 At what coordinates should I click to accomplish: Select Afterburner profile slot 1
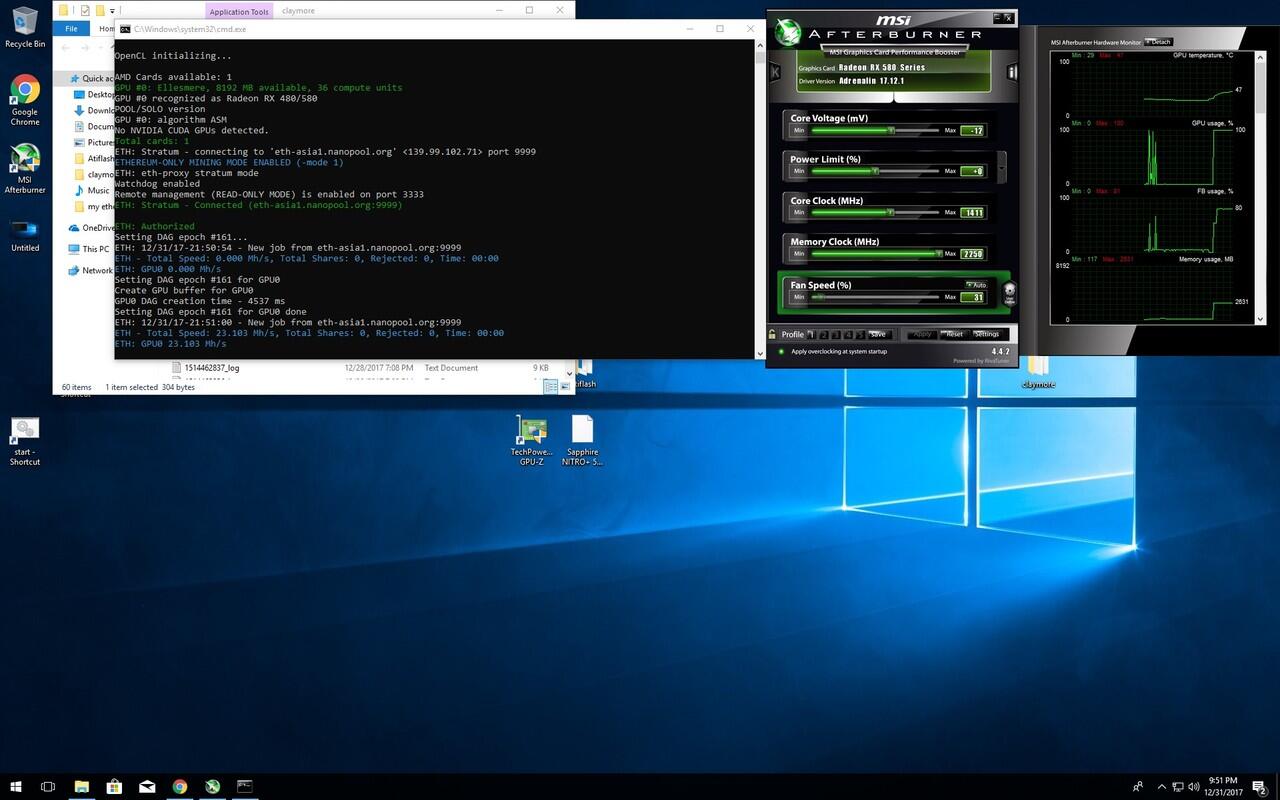(x=812, y=334)
